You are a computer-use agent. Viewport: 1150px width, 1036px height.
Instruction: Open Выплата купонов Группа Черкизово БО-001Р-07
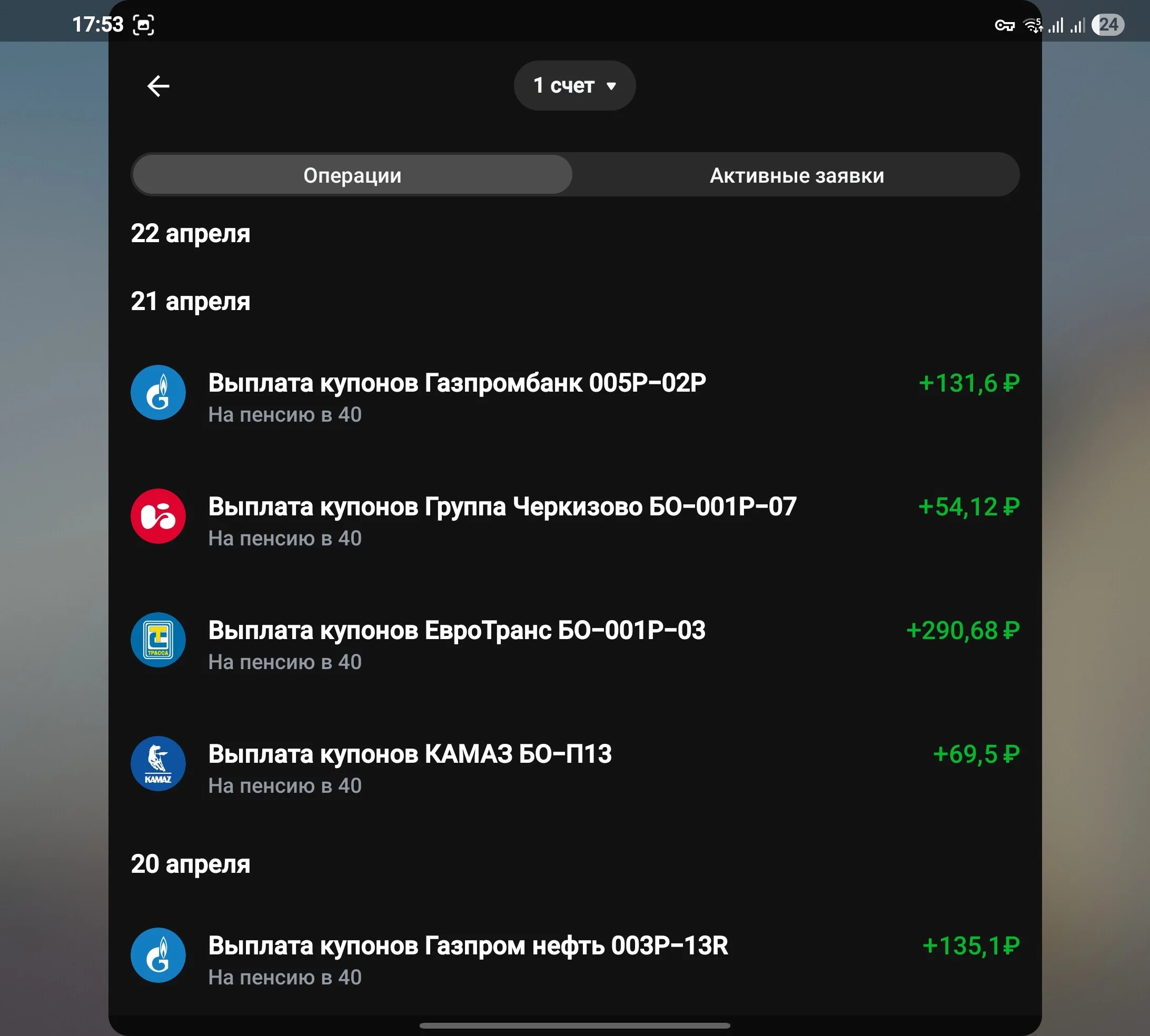[x=575, y=521]
